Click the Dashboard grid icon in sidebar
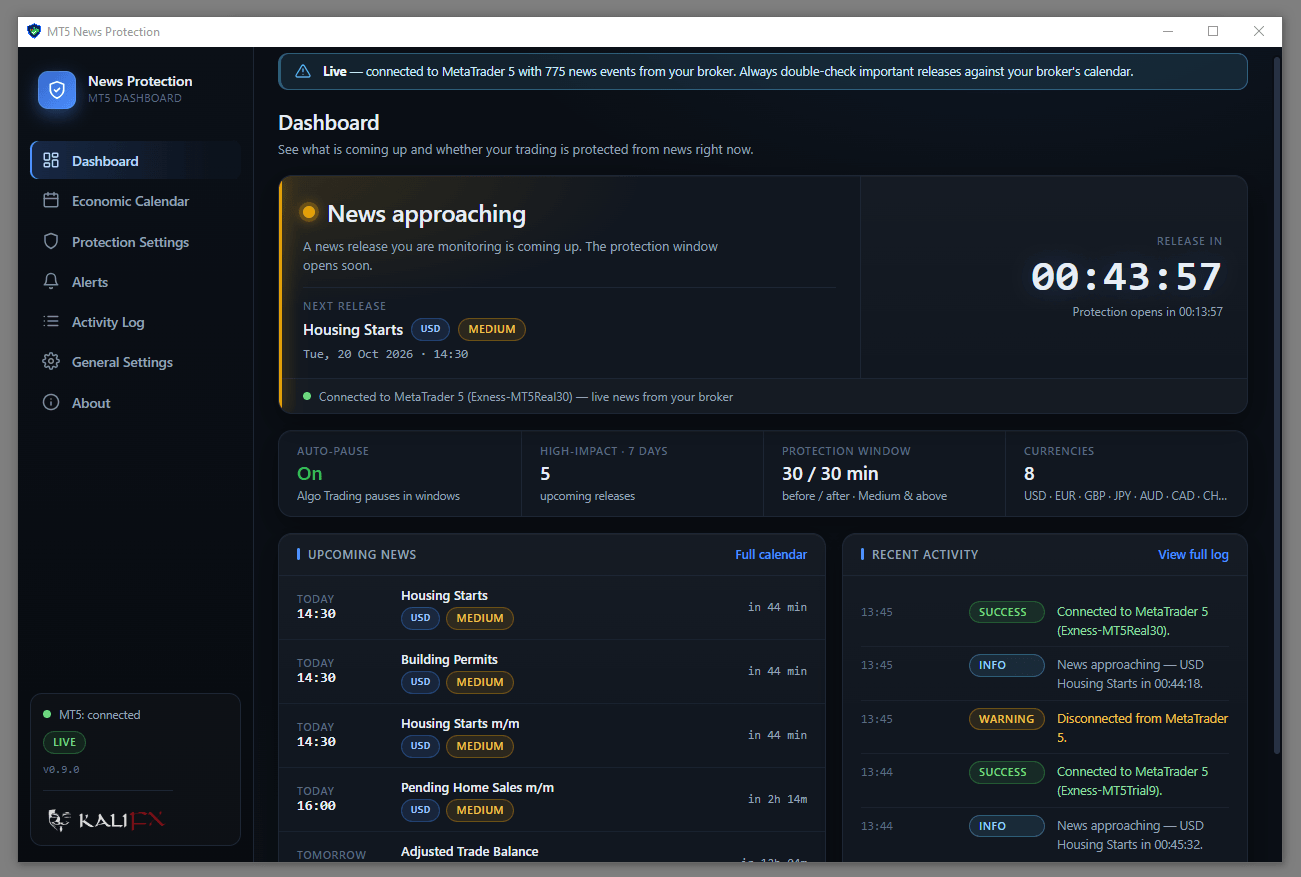Screen dimensions: 1301x877 coord(51,160)
